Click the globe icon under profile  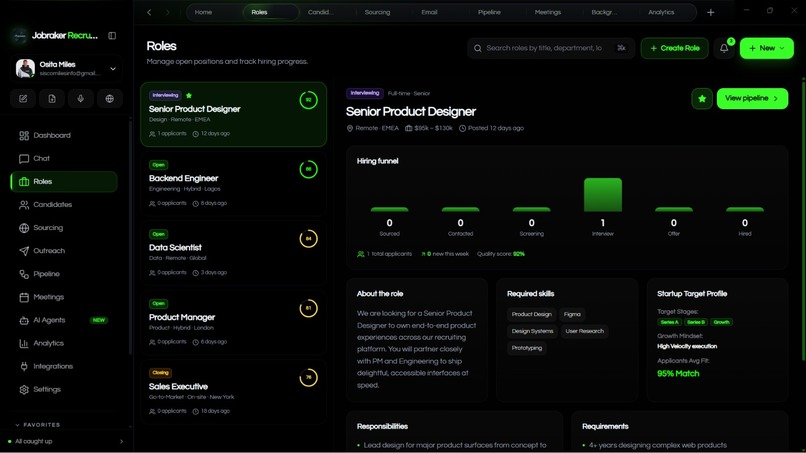(109, 99)
